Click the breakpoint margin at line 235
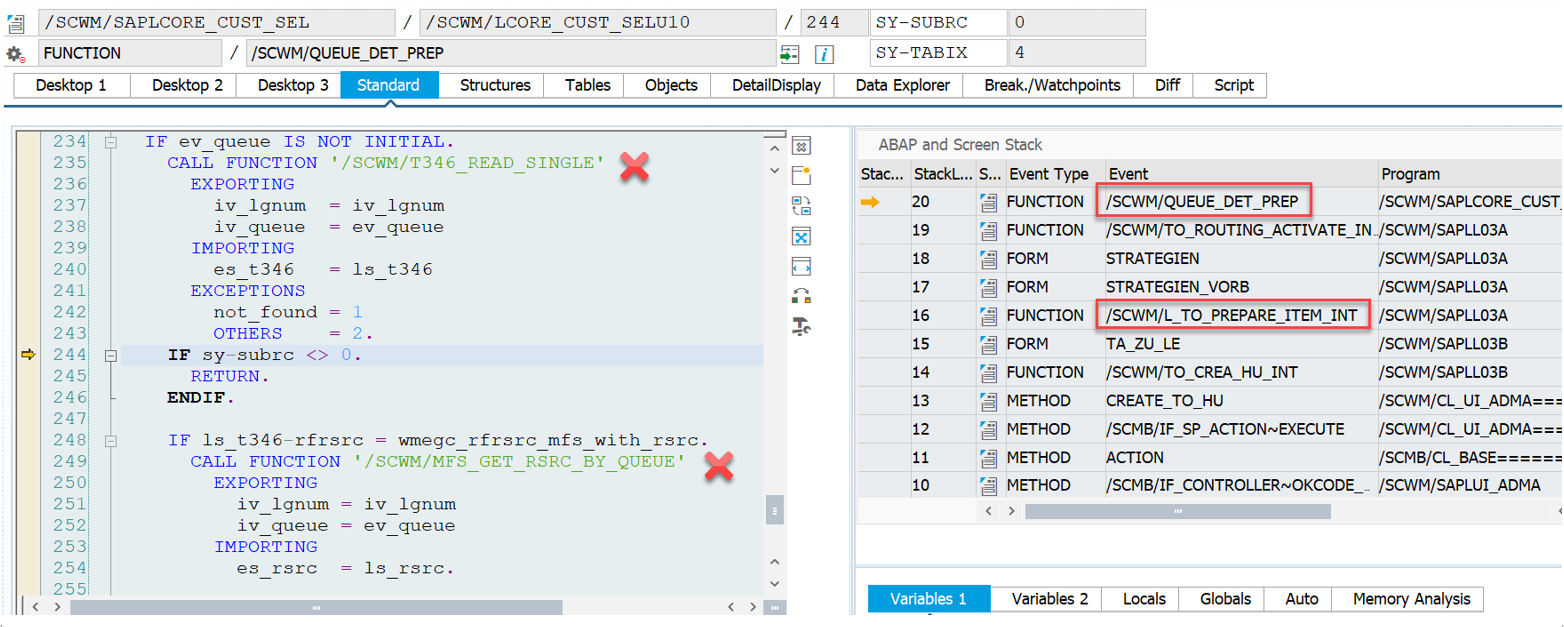Image resolution: width=1564 pixels, height=627 pixels. [x=28, y=162]
